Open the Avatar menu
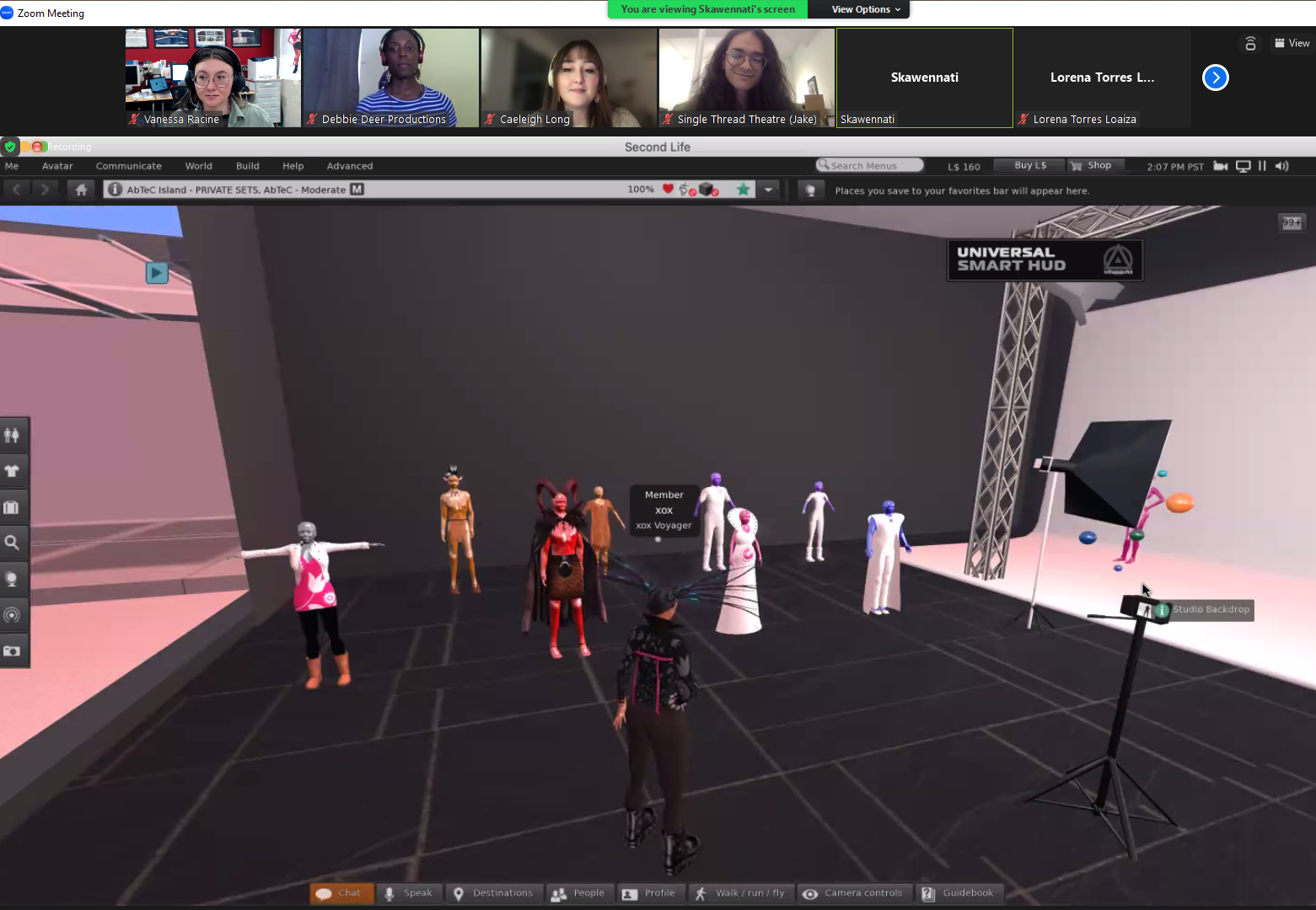 pyautogui.click(x=57, y=166)
